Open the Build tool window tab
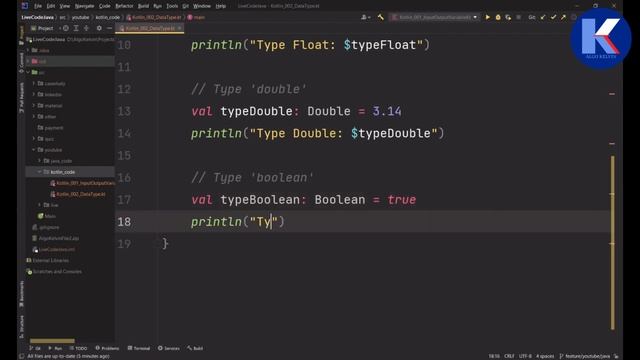640x360 pixels. click(x=196, y=348)
